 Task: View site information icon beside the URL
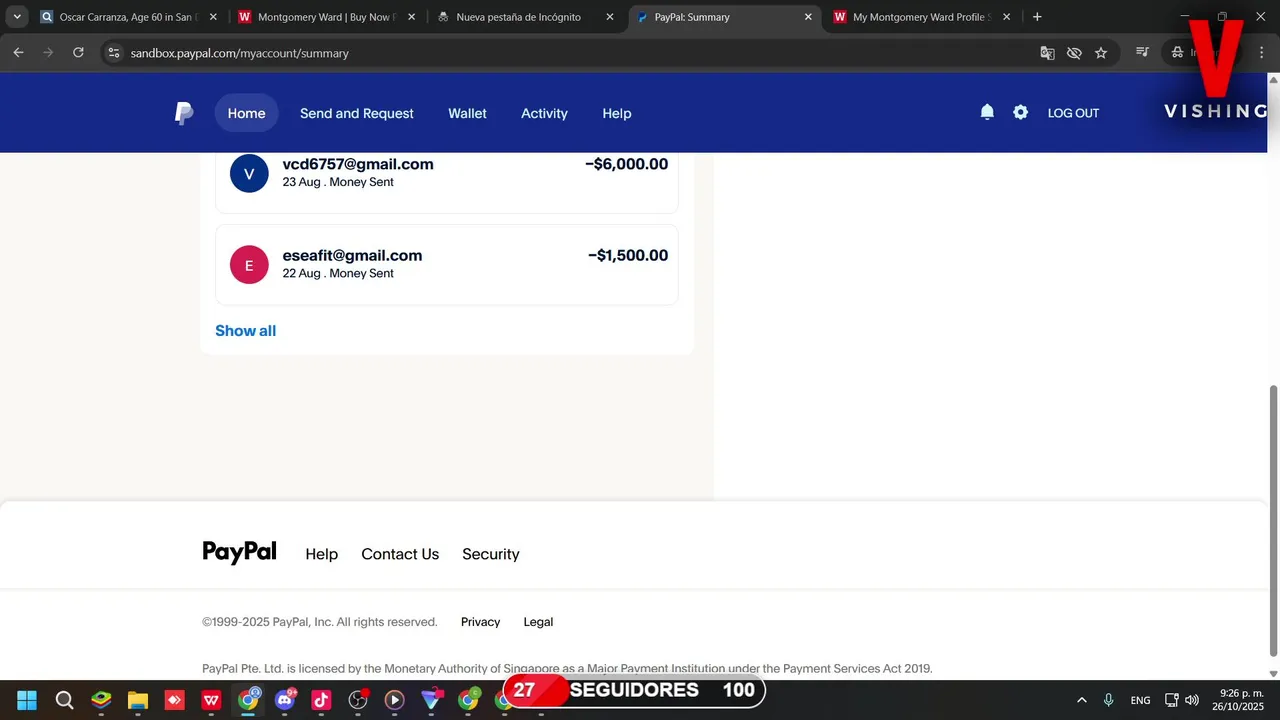pos(113,53)
